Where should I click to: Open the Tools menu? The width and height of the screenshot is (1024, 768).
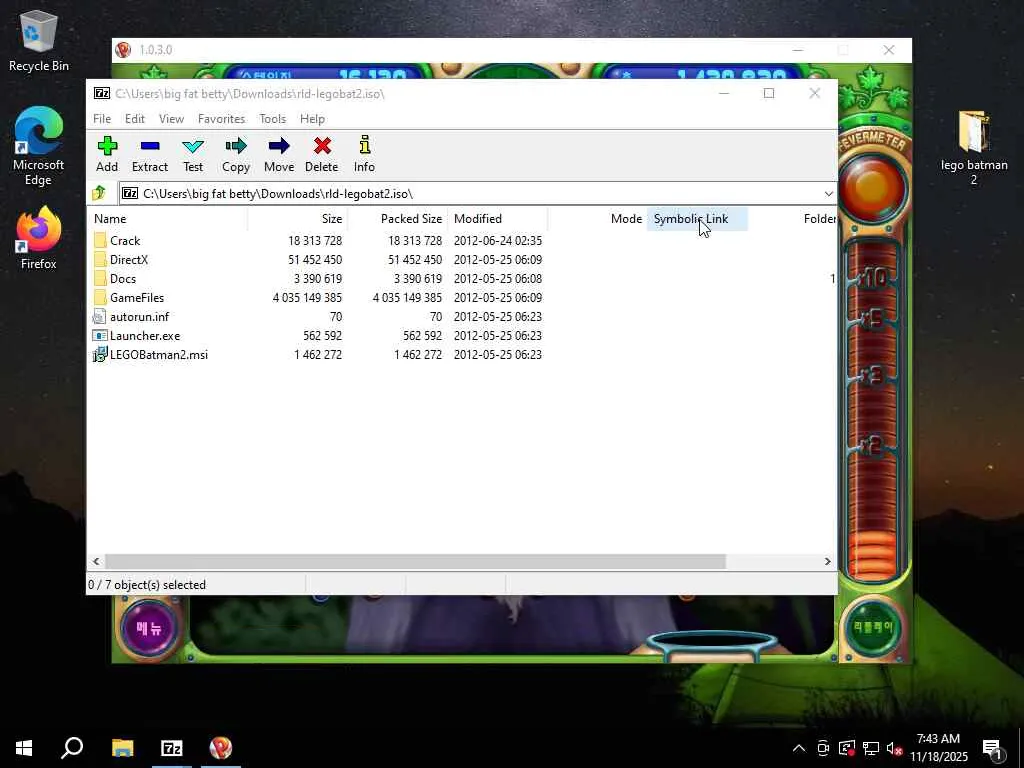[x=272, y=119]
